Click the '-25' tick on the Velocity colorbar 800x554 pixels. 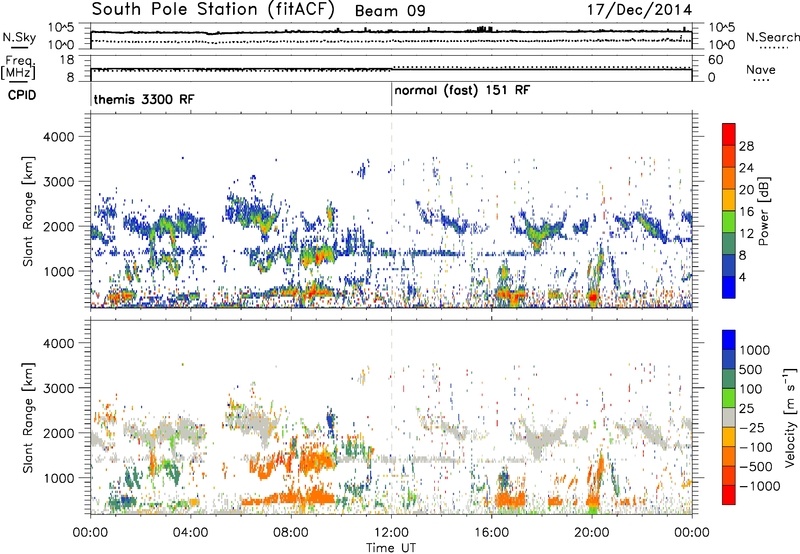(752, 427)
